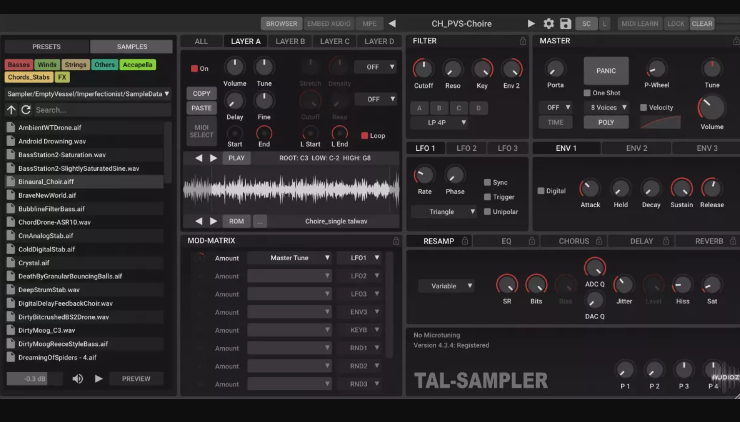740x422 pixels.
Task: Switch to the ENV 2 tab
Action: [x=636, y=148]
